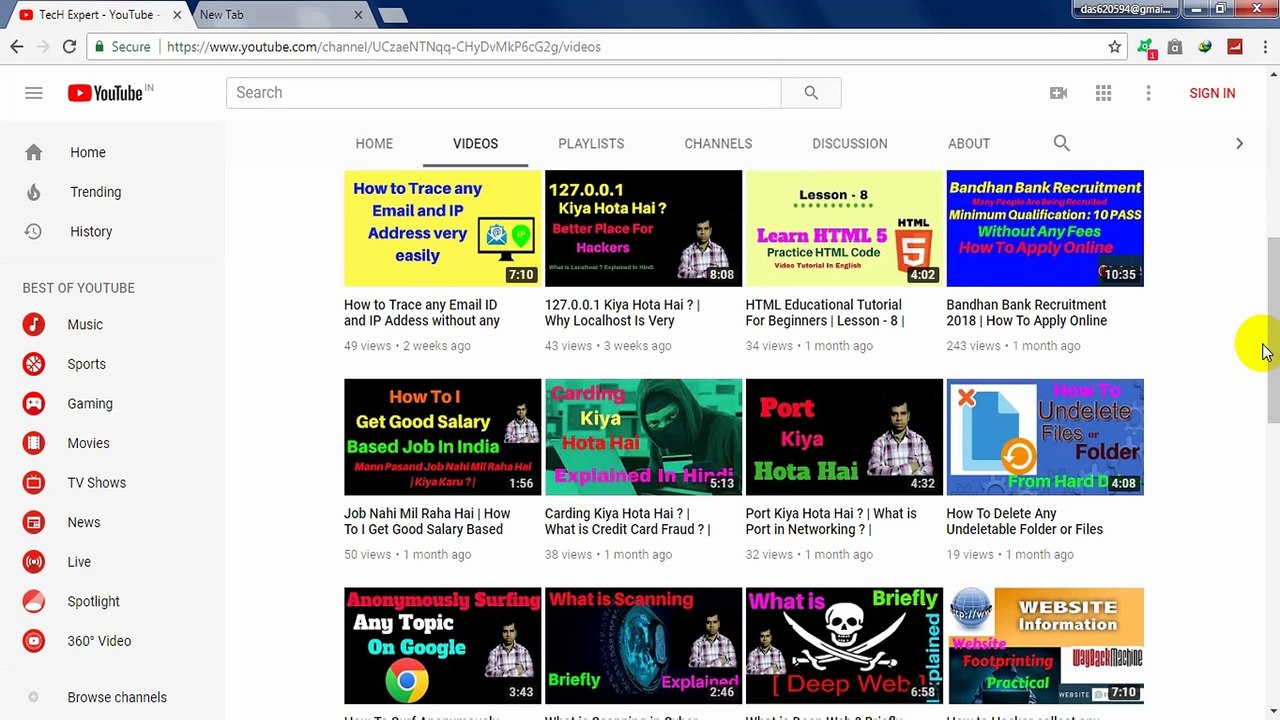This screenshot has height=720, width=1280.
Task: Open the Website Information Footprinting thumbnail
Action: point(1045,646)
